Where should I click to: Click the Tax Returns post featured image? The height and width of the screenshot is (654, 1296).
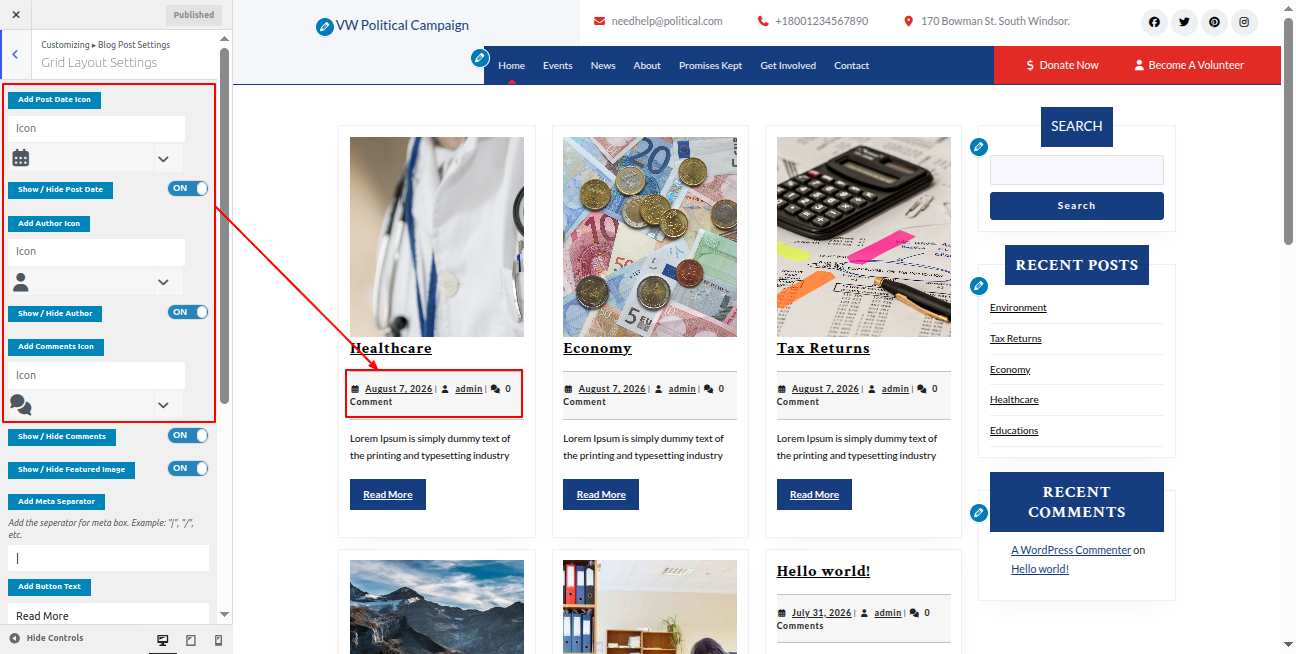click(864, 237)
